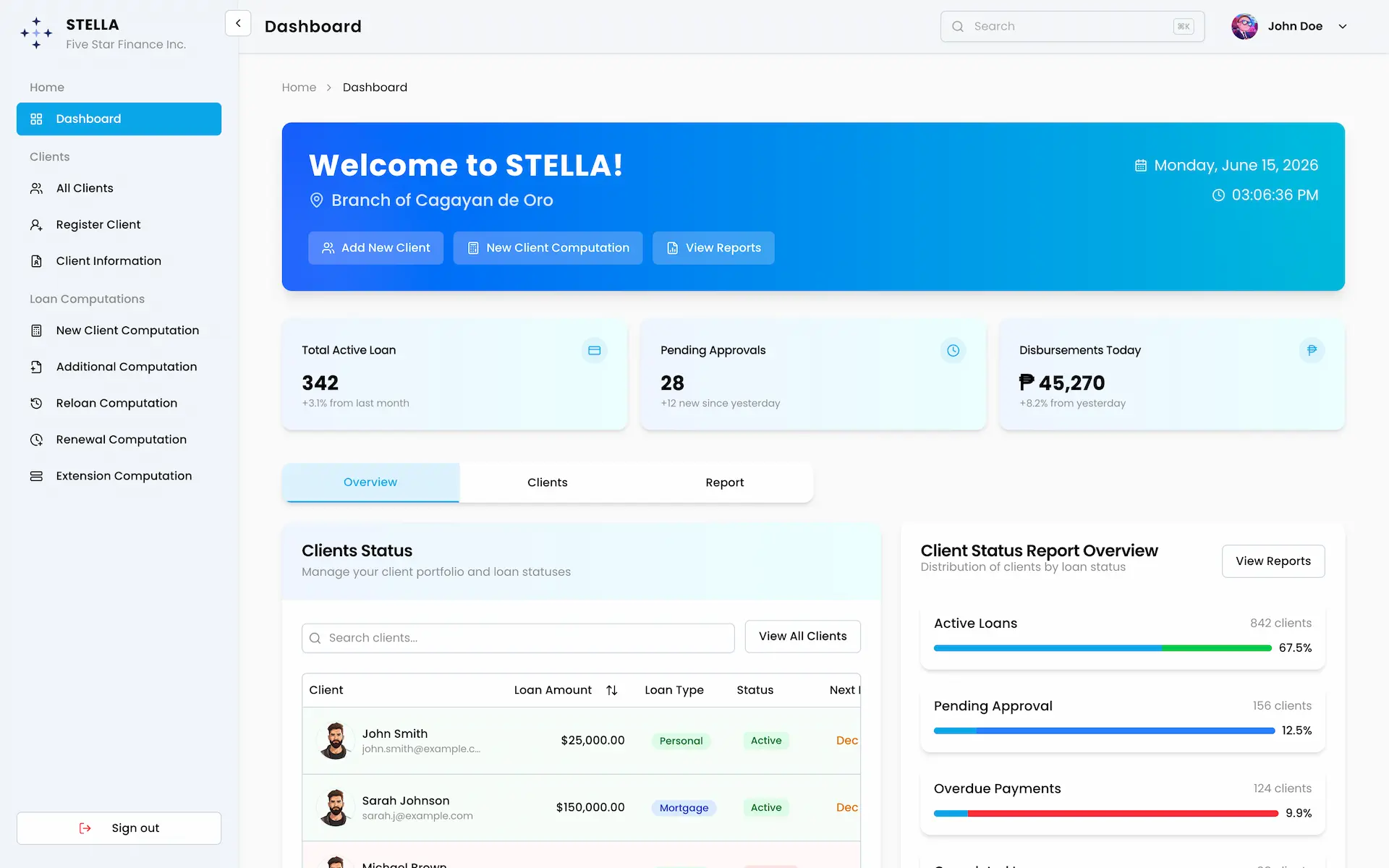Click the clock icon on Pending Approvals card
1389x868 pixels.
click(953, 351)
